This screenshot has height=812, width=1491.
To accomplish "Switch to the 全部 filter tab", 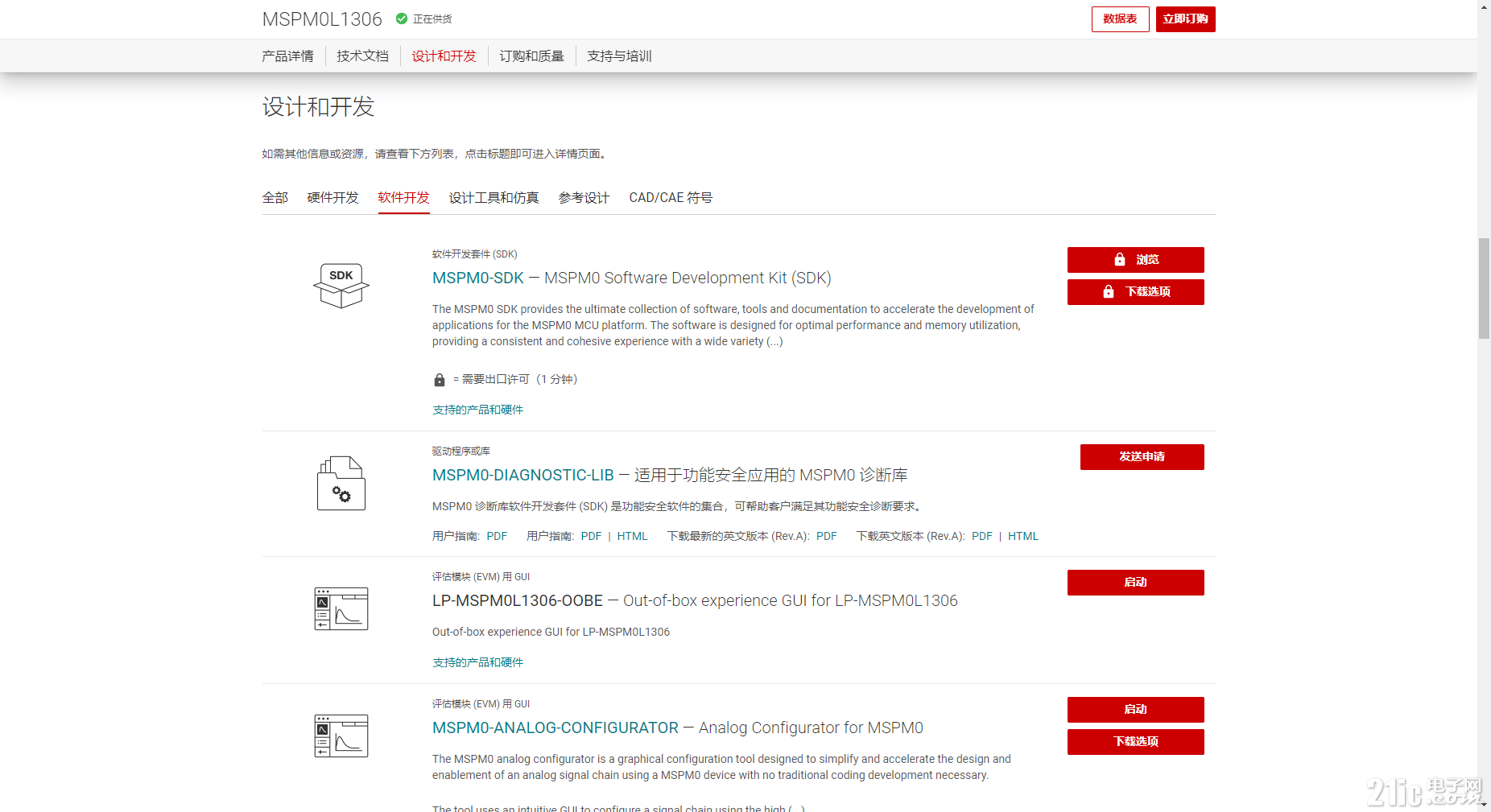I will click(275, 198).
